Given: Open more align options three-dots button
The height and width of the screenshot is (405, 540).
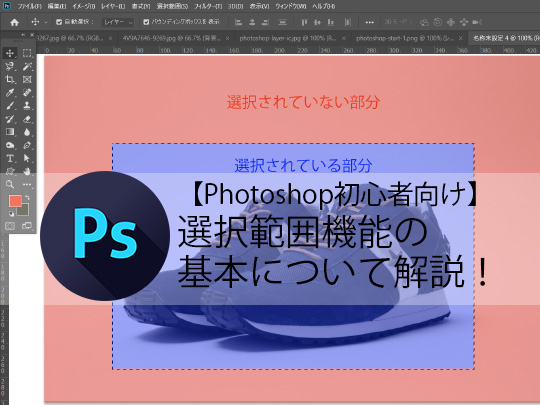Looking at the screenshot, I should click(370, 22).
